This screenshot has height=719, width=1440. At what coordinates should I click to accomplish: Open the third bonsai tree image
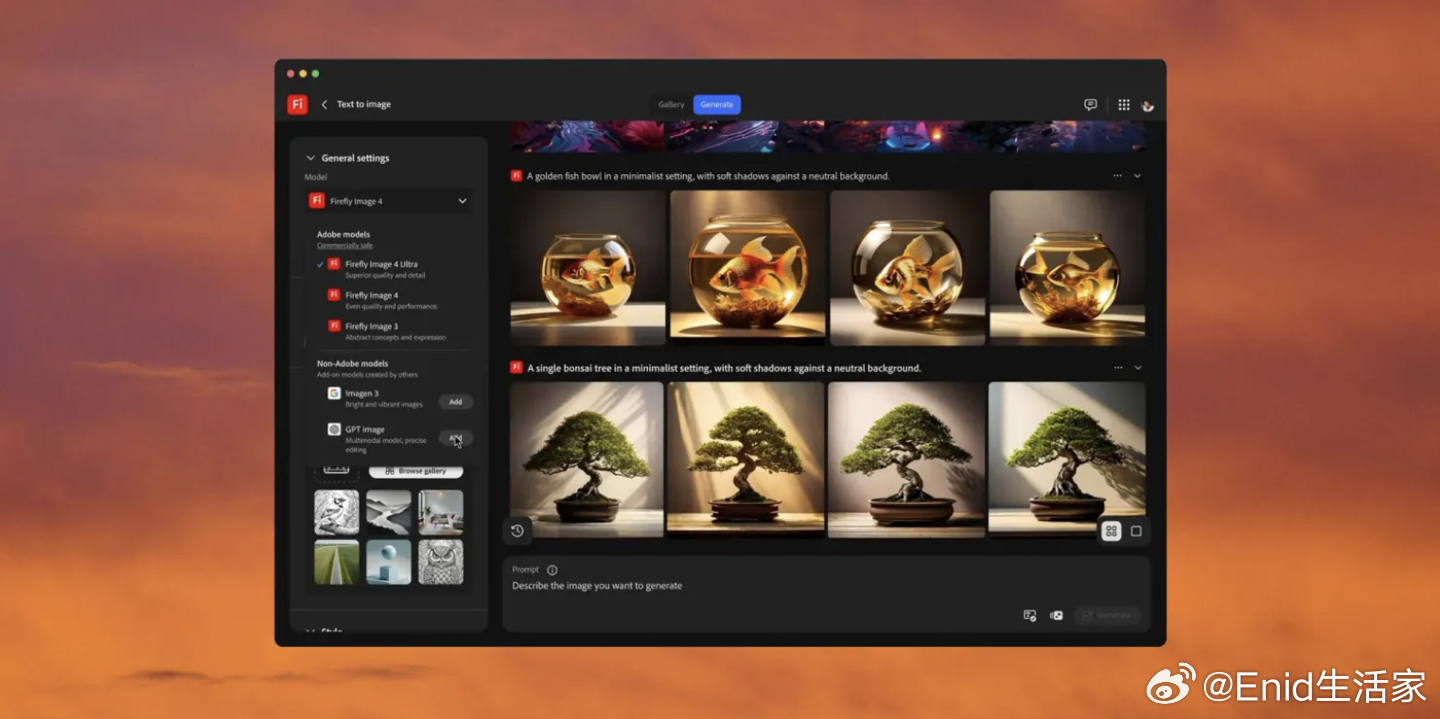(x=906, y=459)
